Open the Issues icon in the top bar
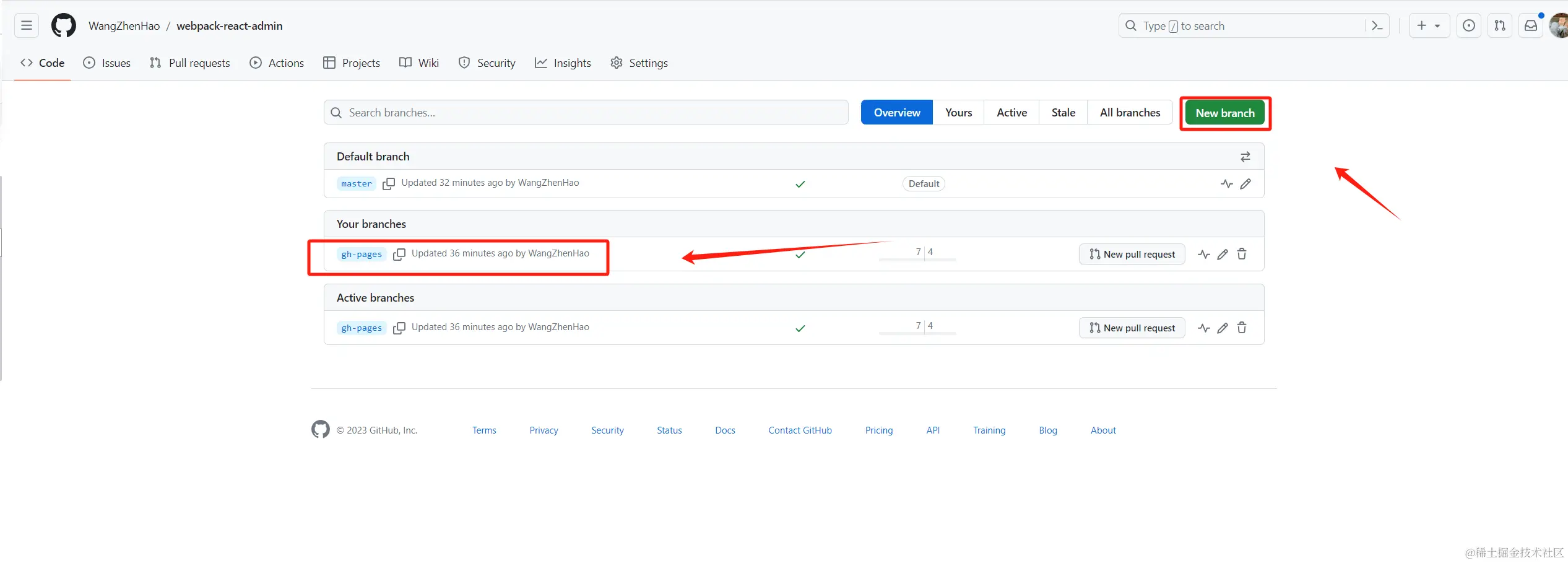This screenshot has height=563, width=1568. point(1468,25)
